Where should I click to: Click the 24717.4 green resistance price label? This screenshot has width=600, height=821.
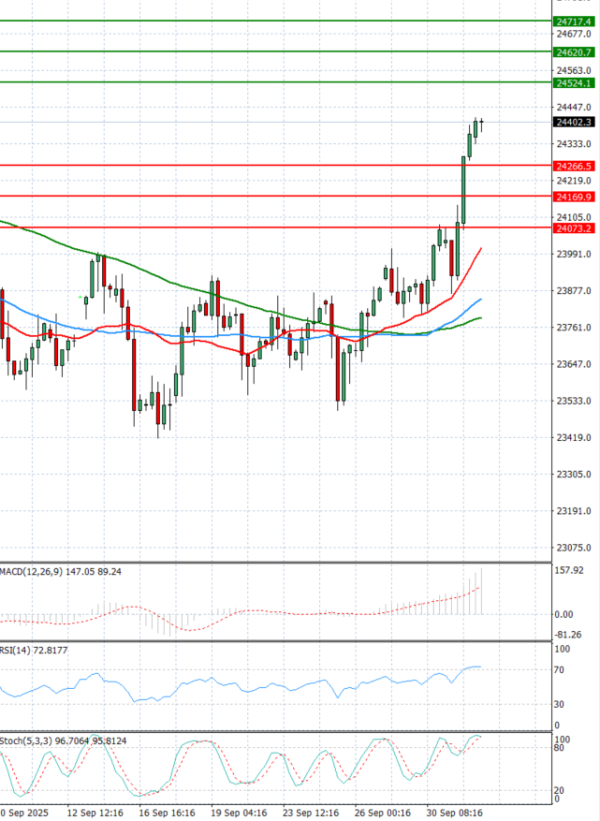pyautogui.click(x=573, y=21)
